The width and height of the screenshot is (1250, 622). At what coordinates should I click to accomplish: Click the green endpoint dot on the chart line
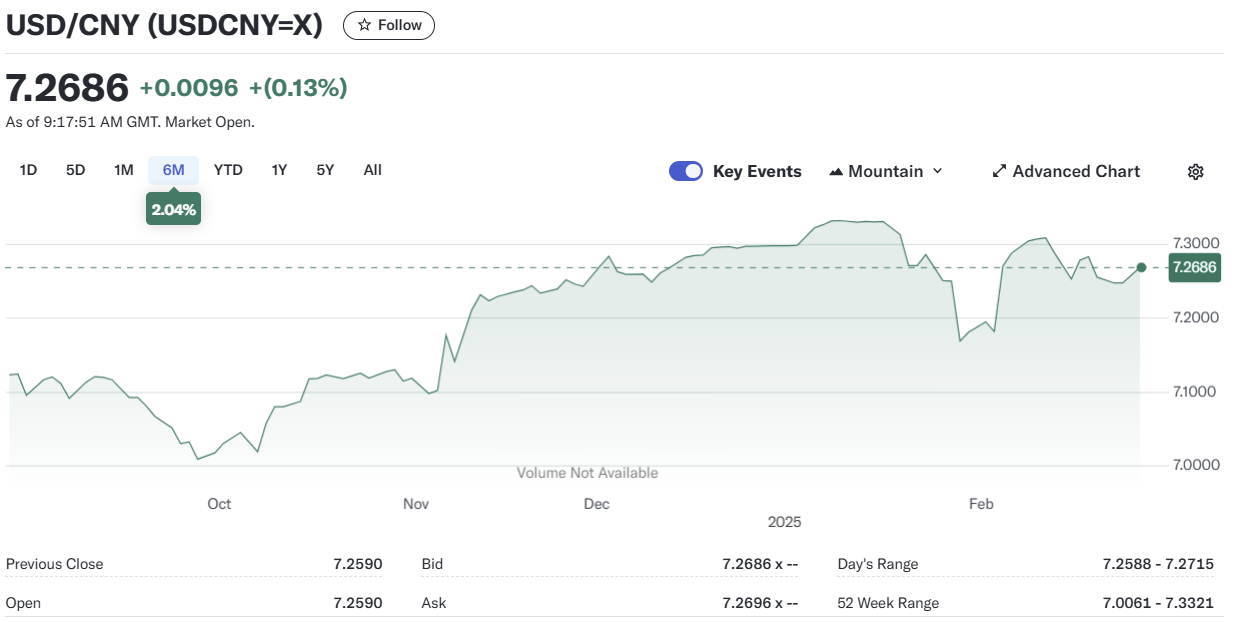[1142, 267]
